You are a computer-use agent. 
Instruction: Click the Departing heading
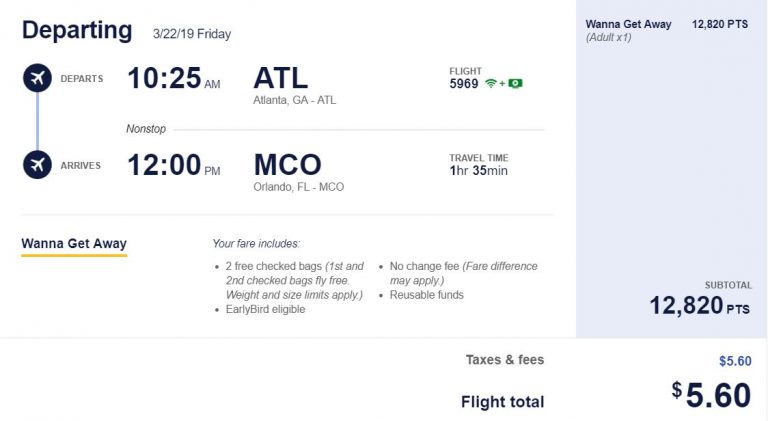77,31
